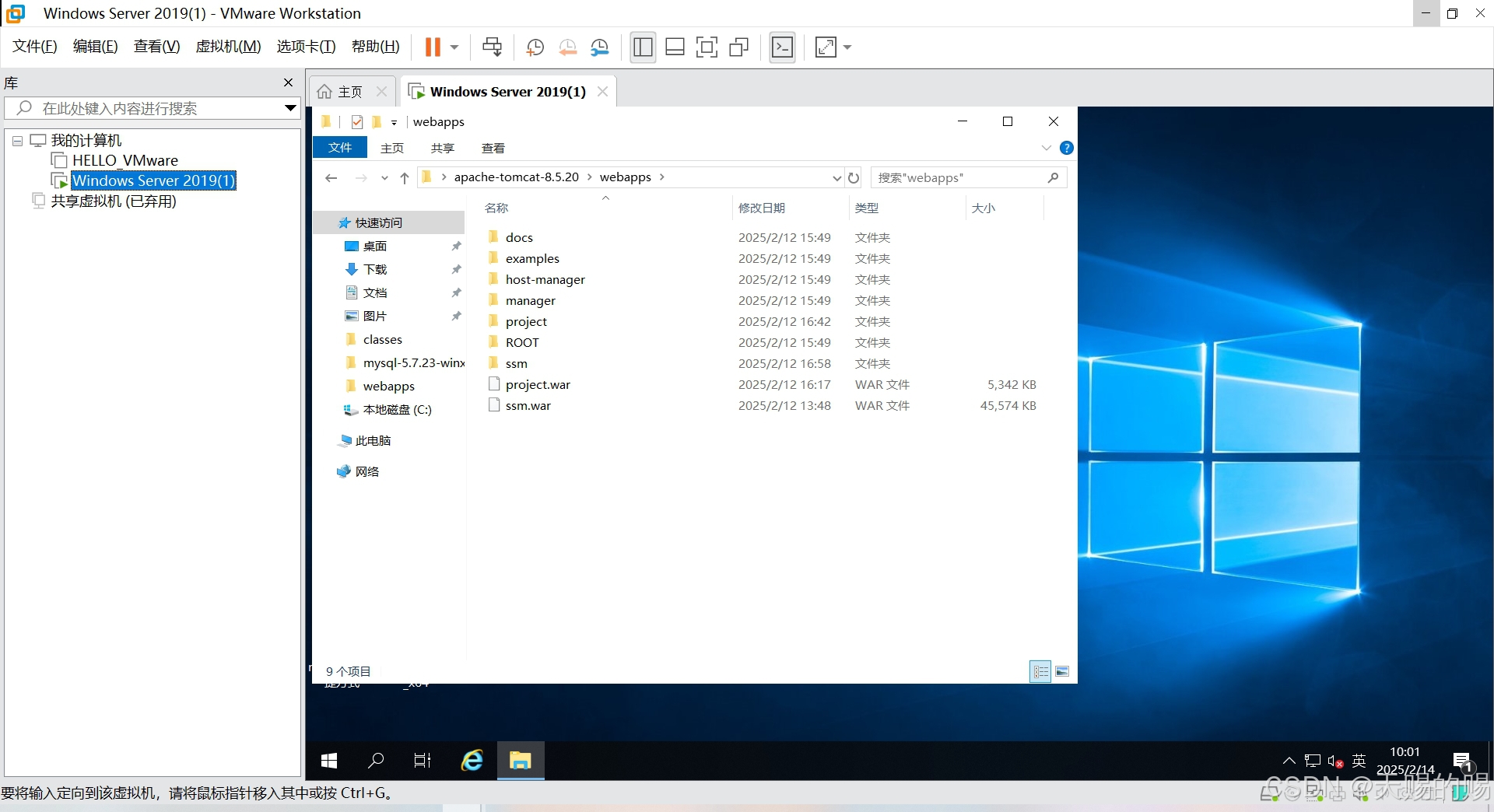Open the library search filter dropdown

click(290, 108)
